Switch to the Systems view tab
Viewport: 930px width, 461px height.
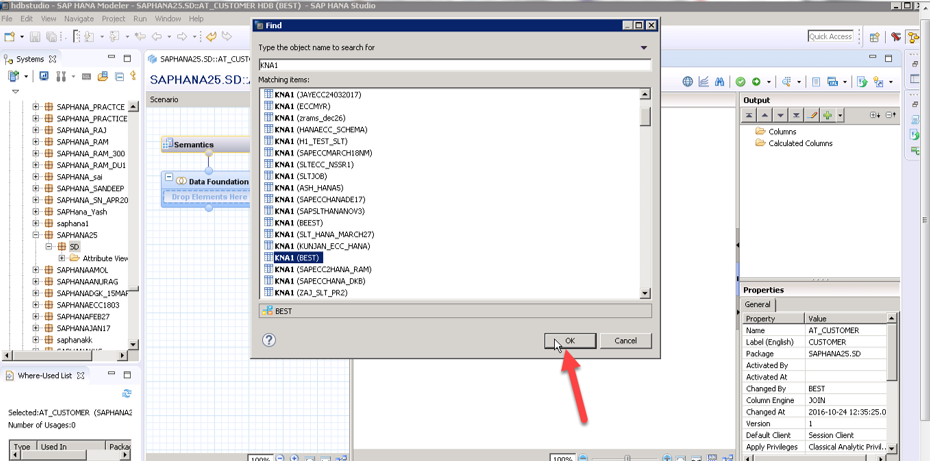coord(30,59)
